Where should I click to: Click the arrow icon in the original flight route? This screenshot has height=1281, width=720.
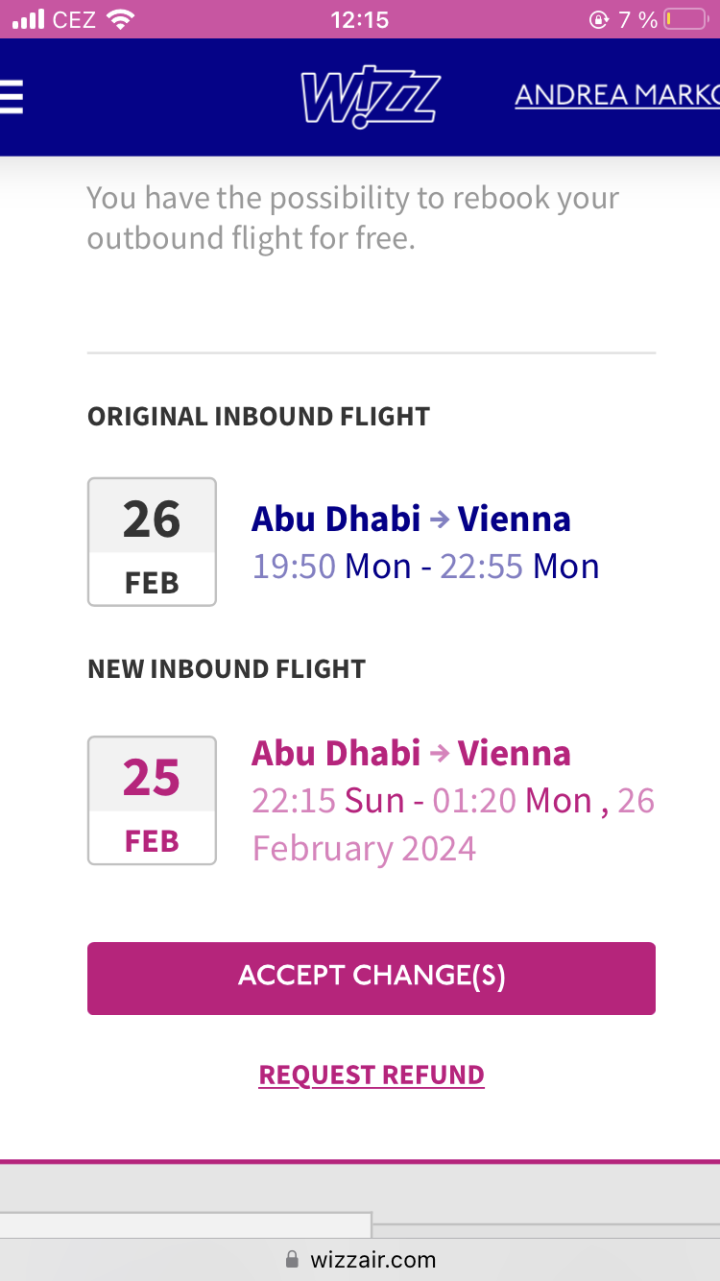[x=439, y=519]
